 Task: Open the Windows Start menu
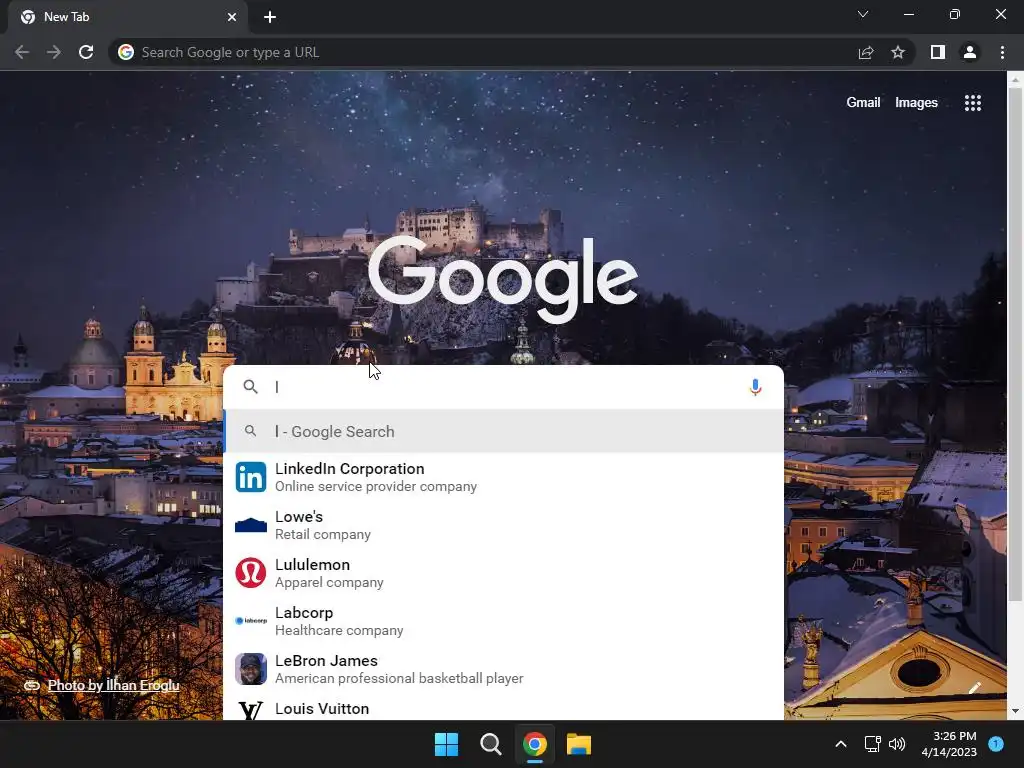[447, 744]
